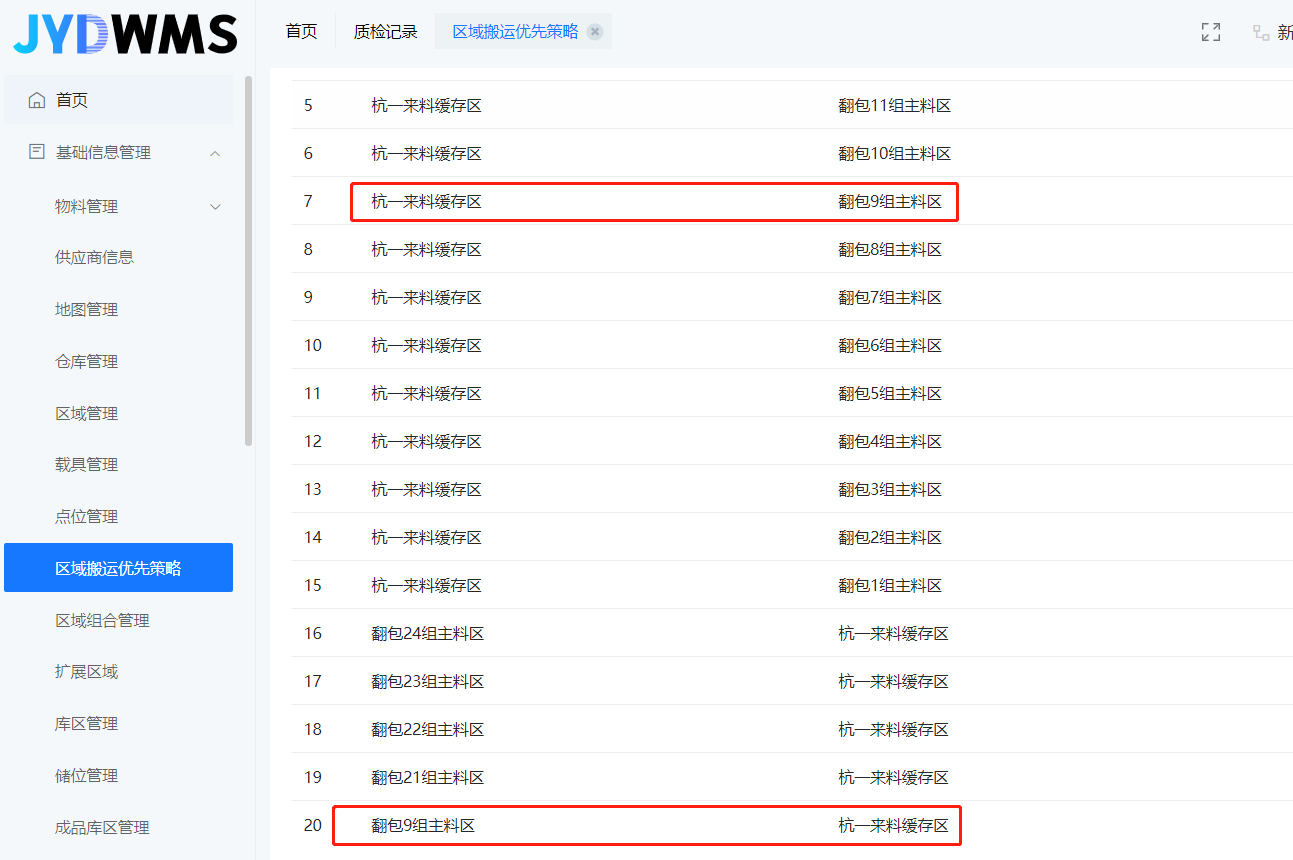Viewport: 1293px width, 860px height.
Task: Close the 区域搬运优先策略 tab
Action: [x=595, y=31]
